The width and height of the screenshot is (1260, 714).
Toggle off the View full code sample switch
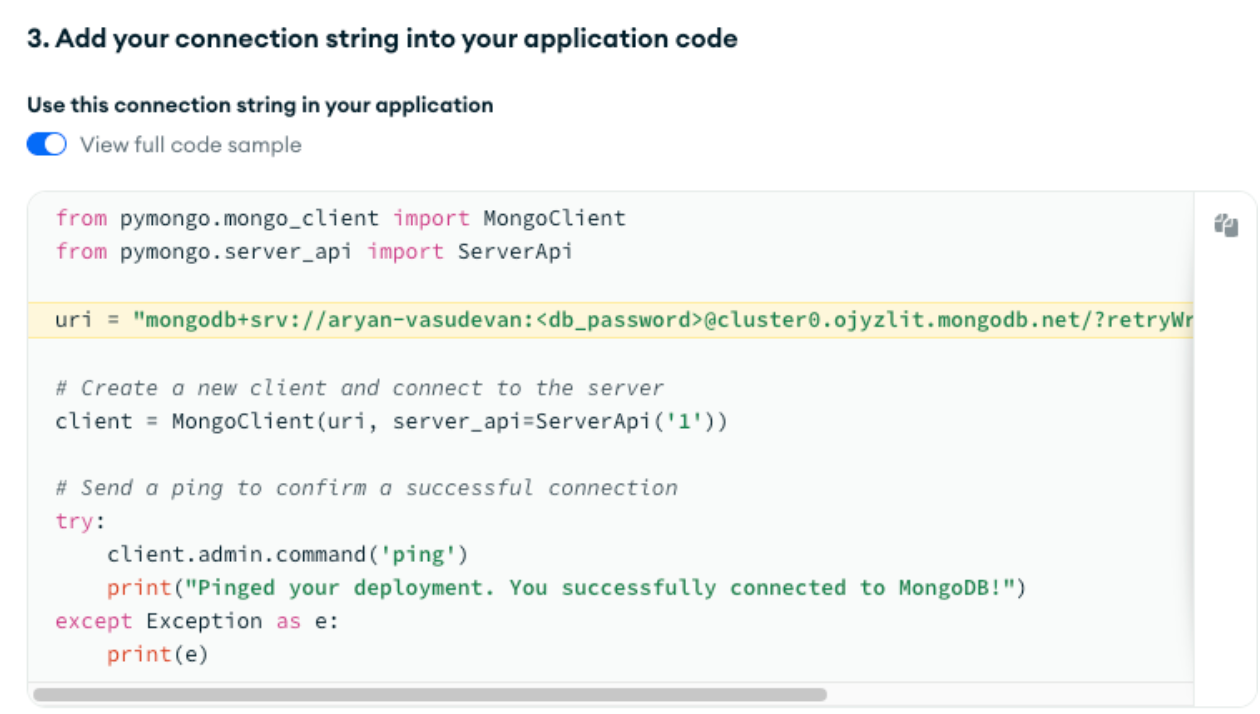point(46,145)
